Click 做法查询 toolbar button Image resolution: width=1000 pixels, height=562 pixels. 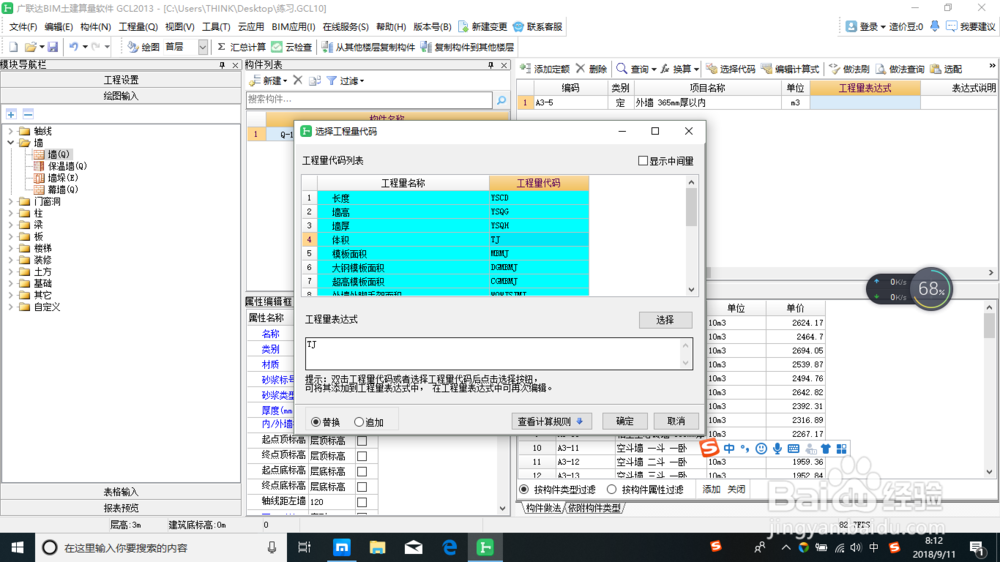pos(900,69)
